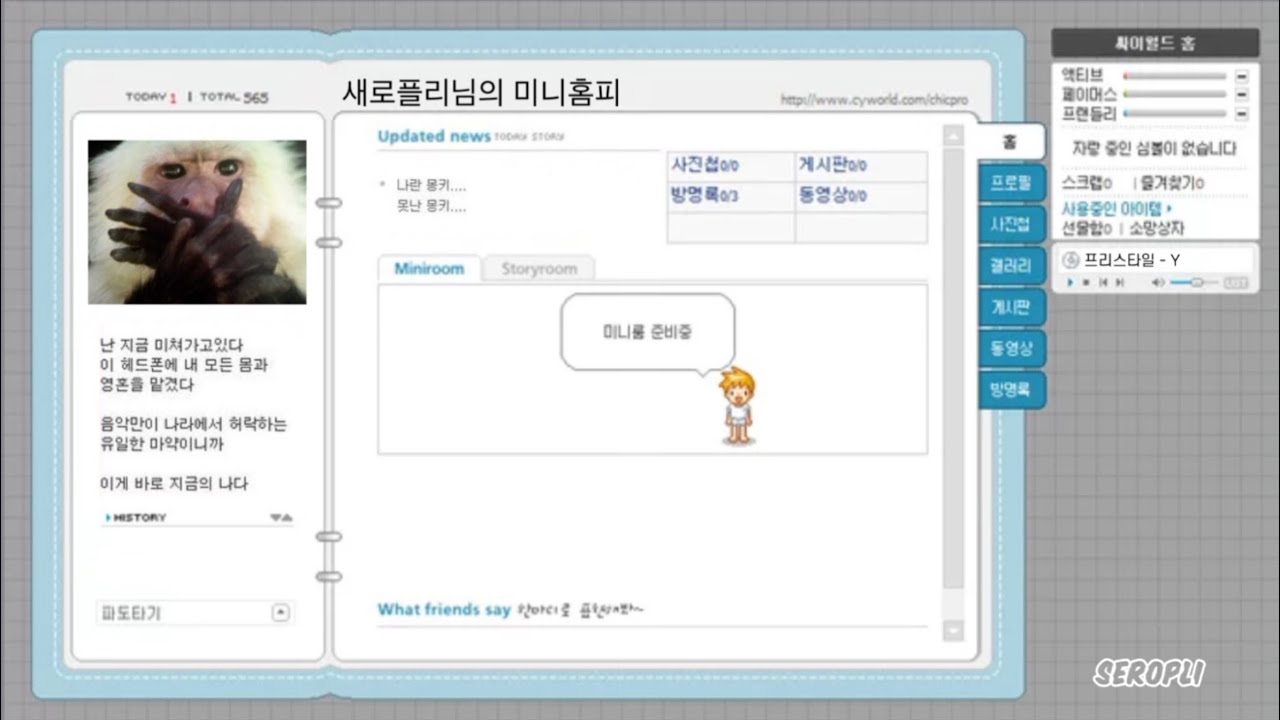Screen dimensions: 1280x720
Task: Select the 갤러리 side tab
Action: tap(1011, 266)
